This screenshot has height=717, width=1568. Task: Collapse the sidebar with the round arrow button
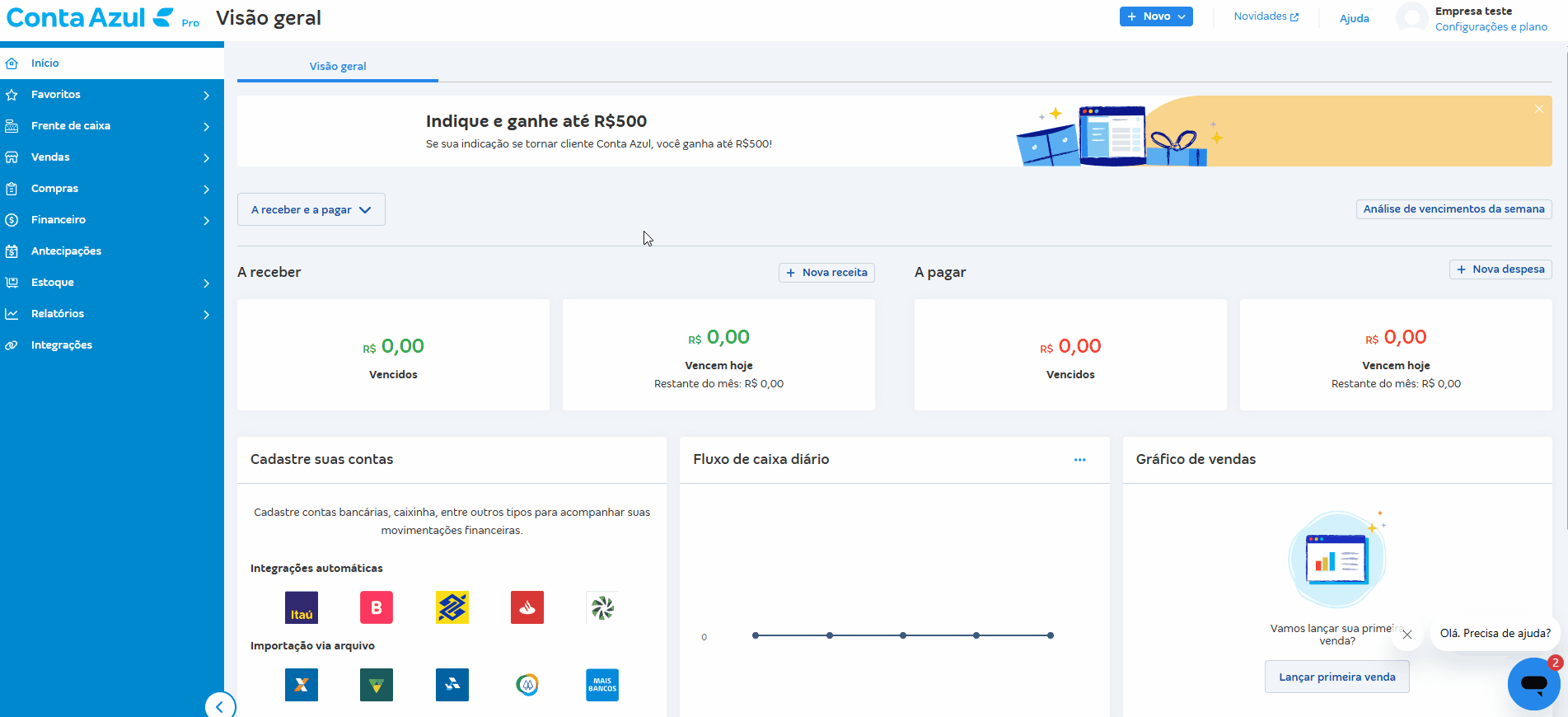coord(220,706)
